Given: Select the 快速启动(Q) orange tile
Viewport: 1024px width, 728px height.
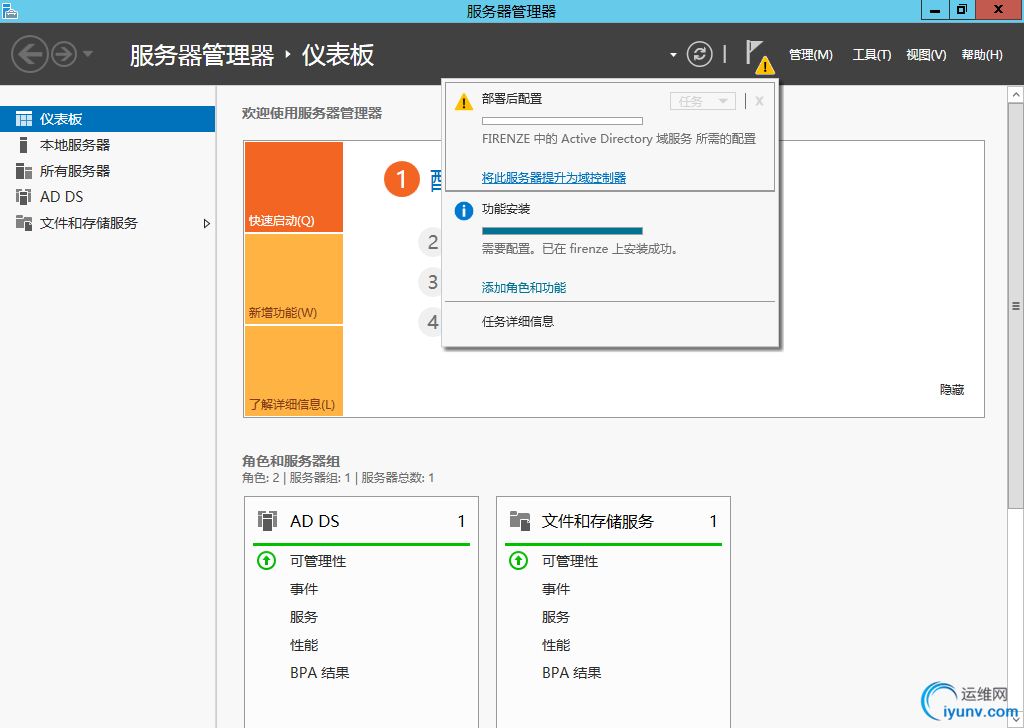Looking at the screenshot, I should pos(293,188).
